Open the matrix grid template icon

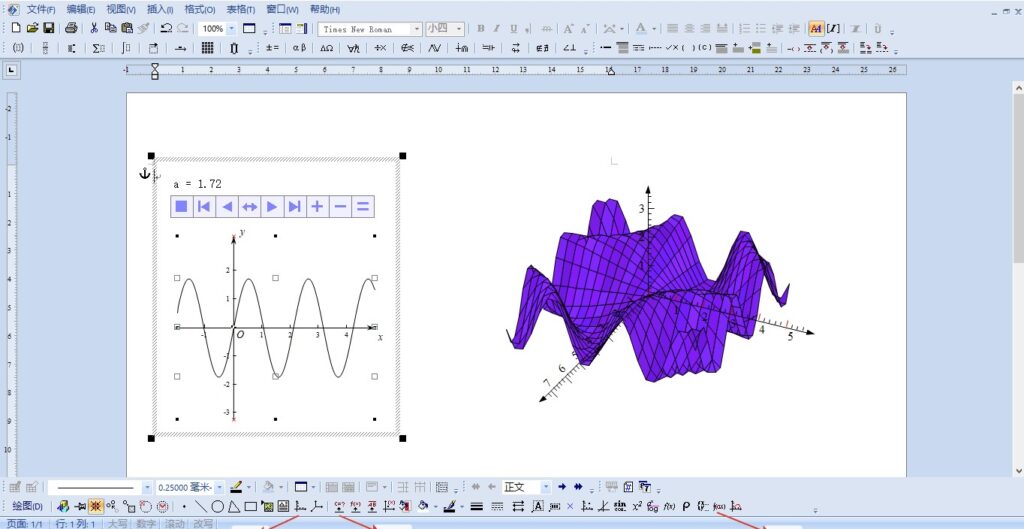[207, 47]
